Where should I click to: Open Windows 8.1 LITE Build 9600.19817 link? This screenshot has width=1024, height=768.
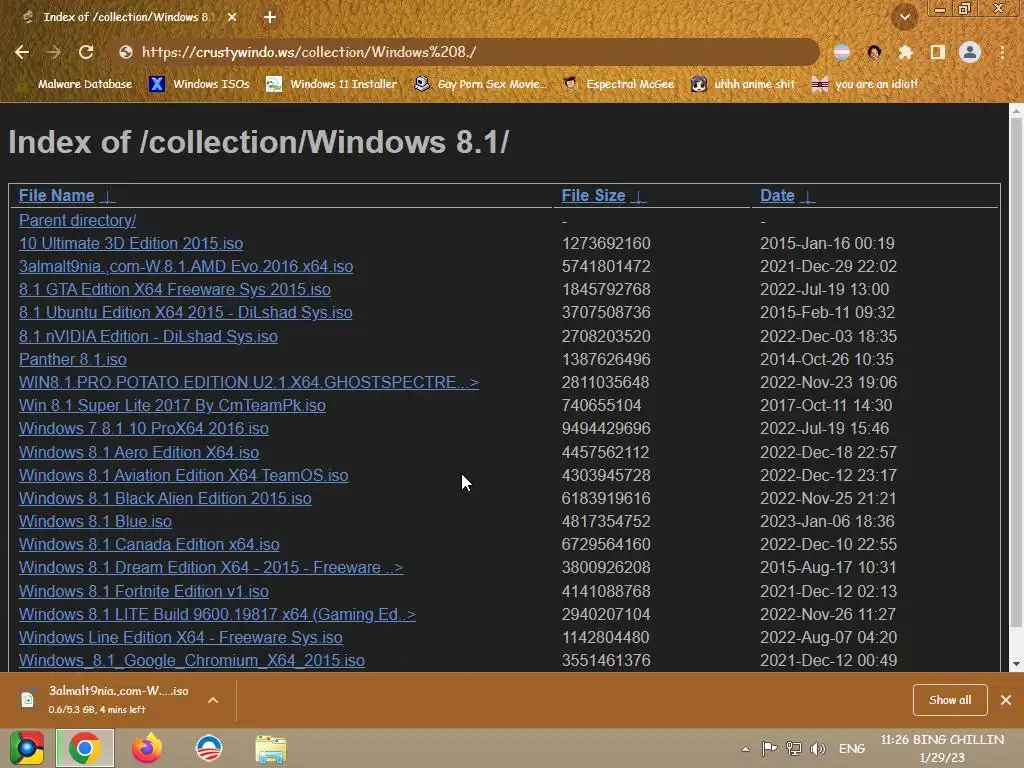[x=217, y=615]
